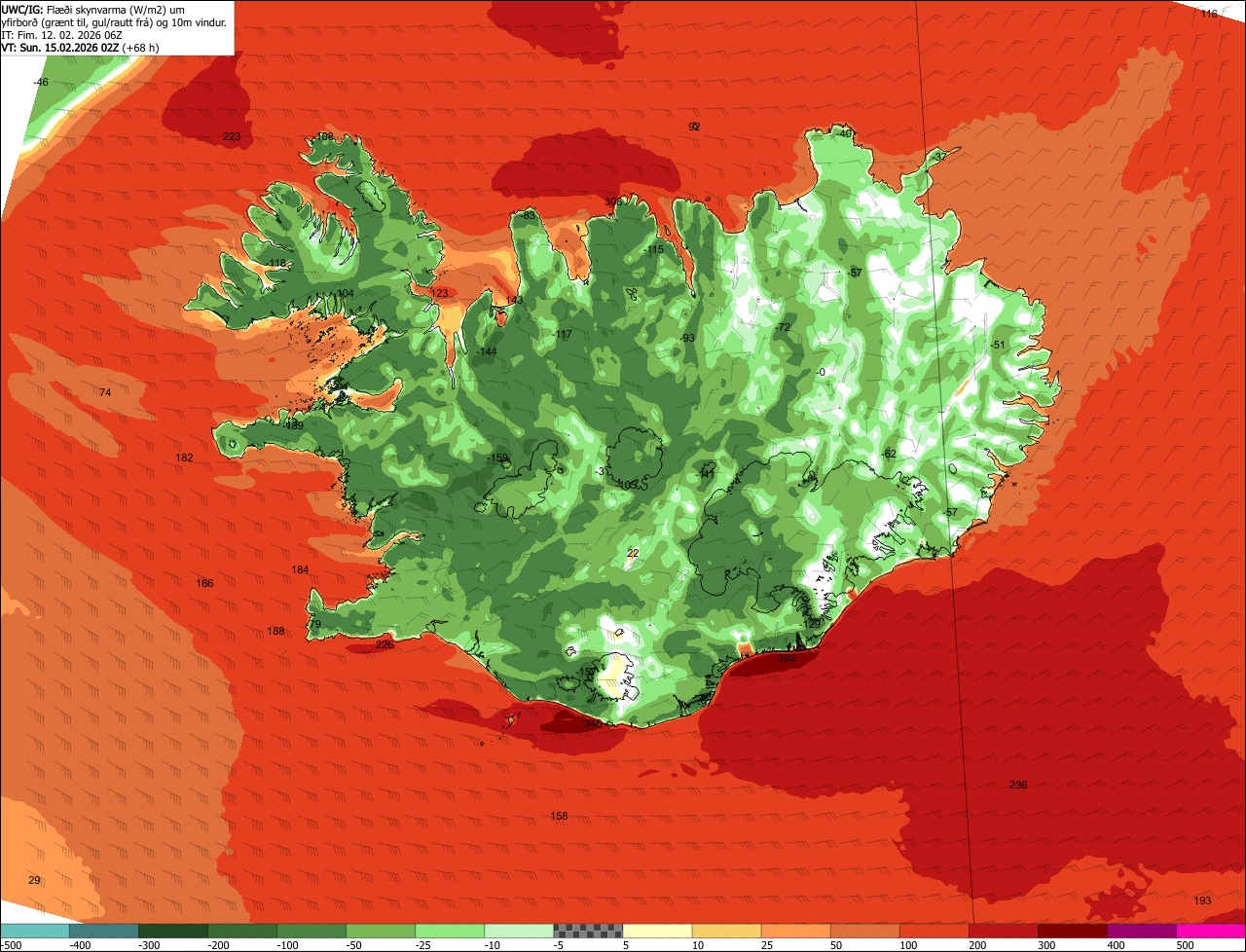Click the value 116 on the map

pos(1209,14)
